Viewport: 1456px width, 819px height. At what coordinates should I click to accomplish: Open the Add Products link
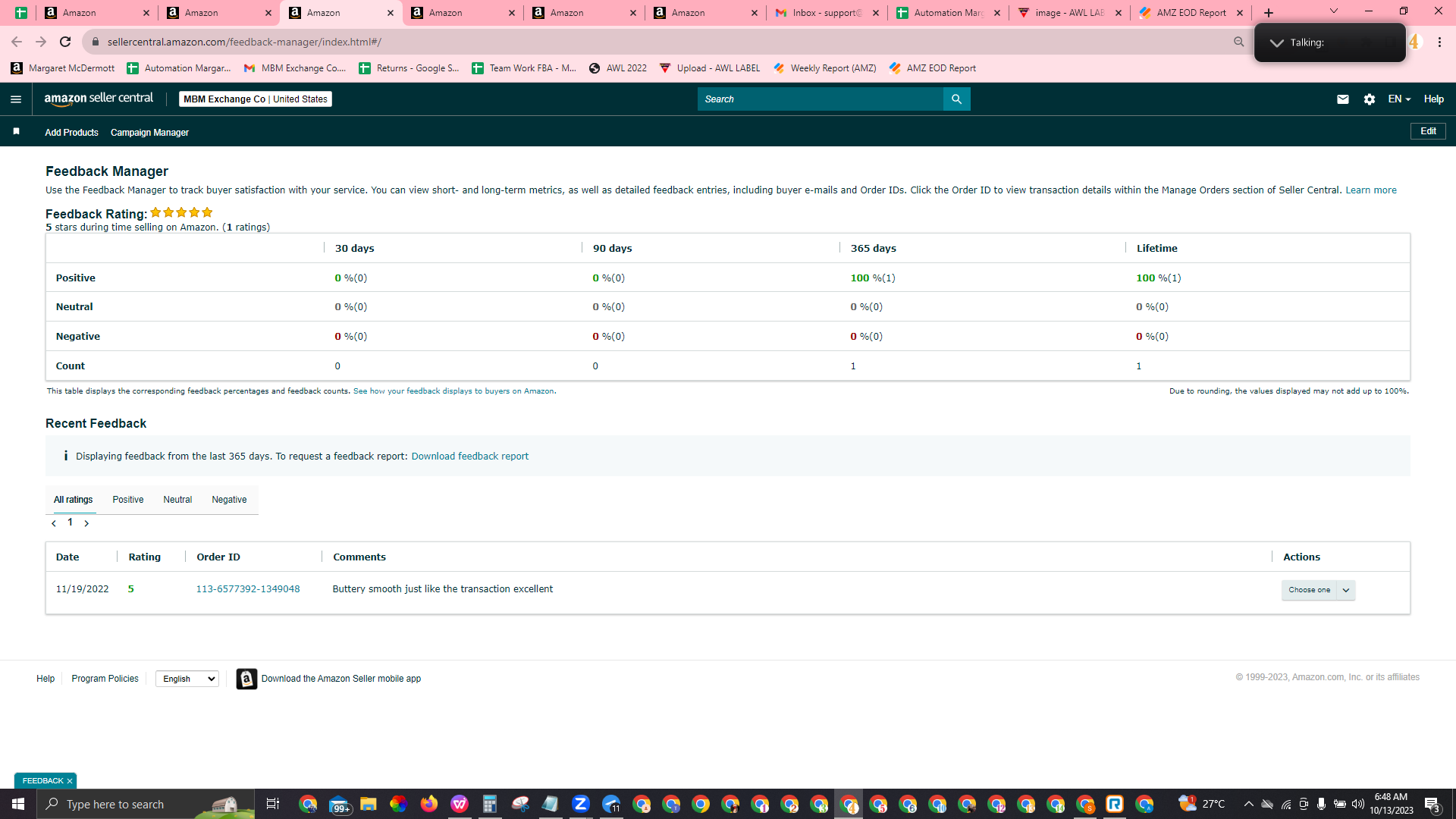(x=71, y=133)
